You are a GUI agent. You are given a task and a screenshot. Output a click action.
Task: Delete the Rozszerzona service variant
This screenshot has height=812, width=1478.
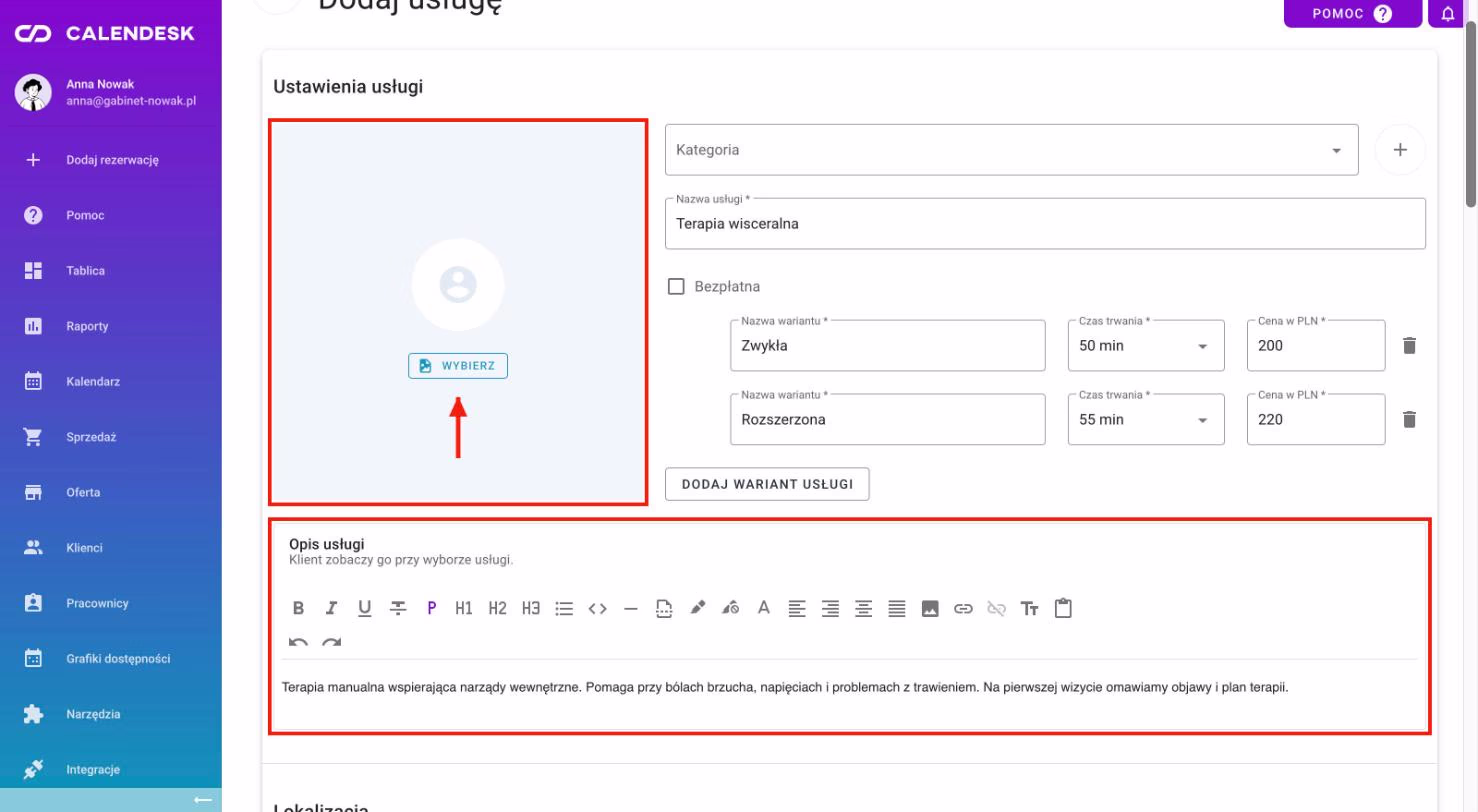pyautogui.click(x=1410, y=420)
